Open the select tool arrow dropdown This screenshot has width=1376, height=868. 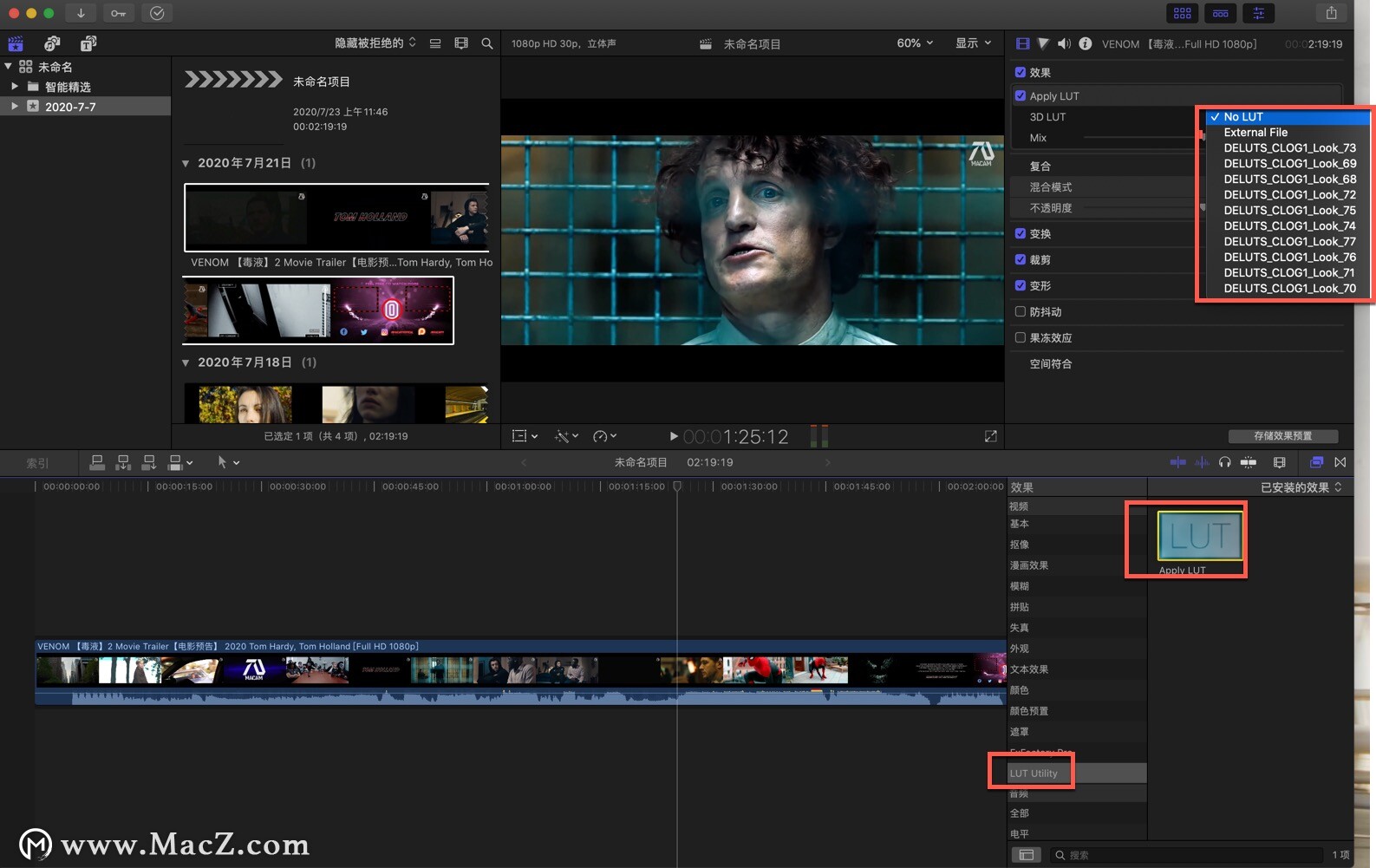[x=228, y=462]
